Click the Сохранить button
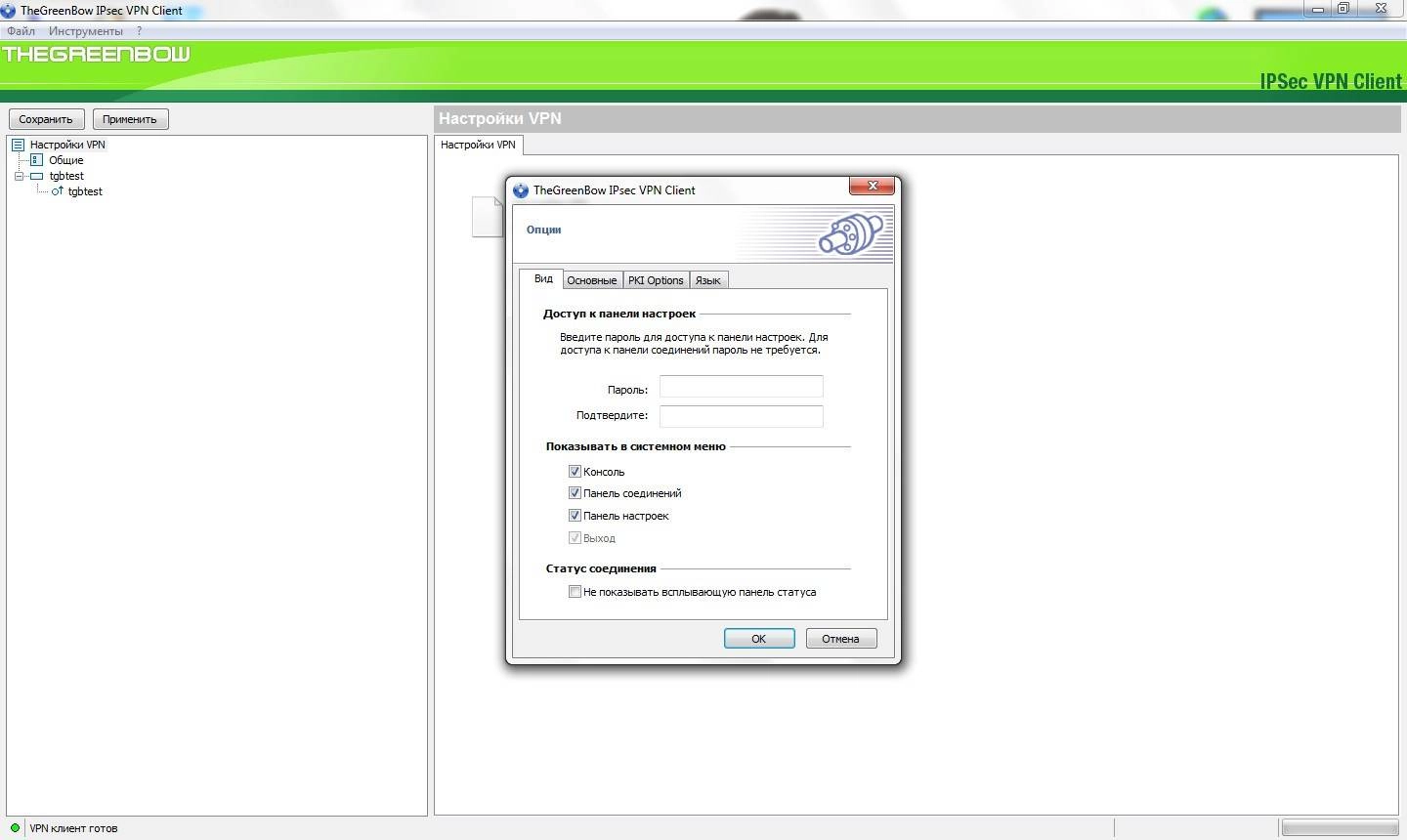 coord(46,119)
